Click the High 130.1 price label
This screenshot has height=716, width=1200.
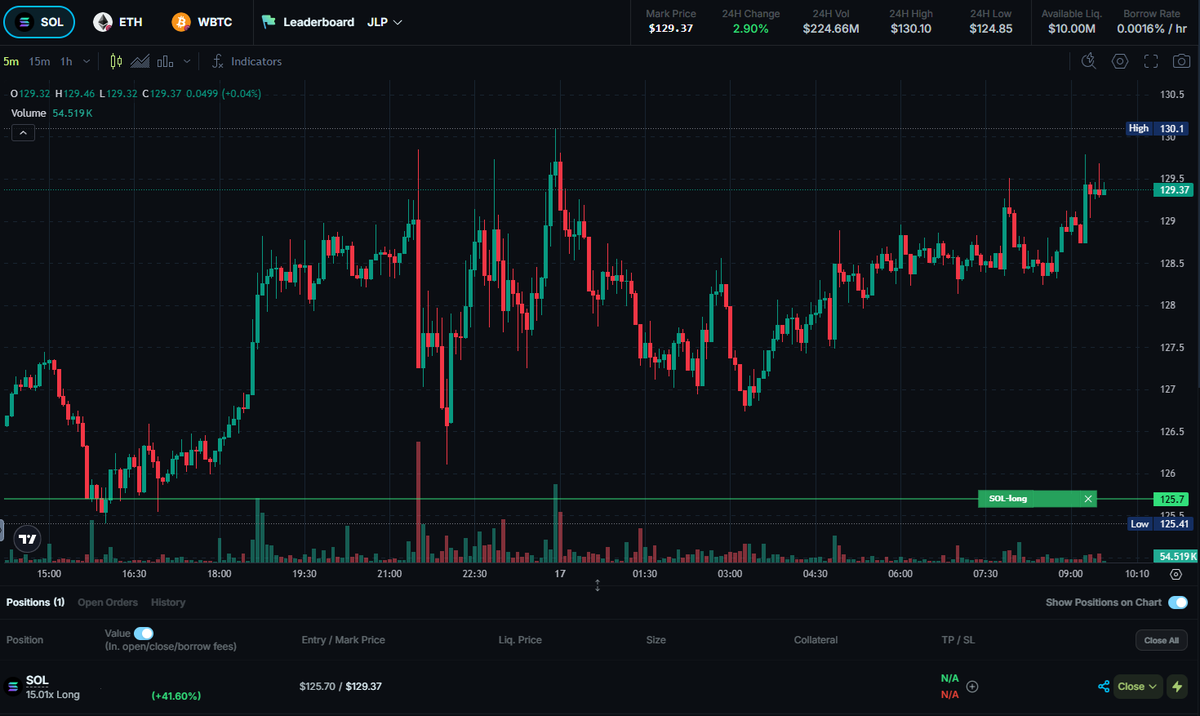tap(1157, 128)
